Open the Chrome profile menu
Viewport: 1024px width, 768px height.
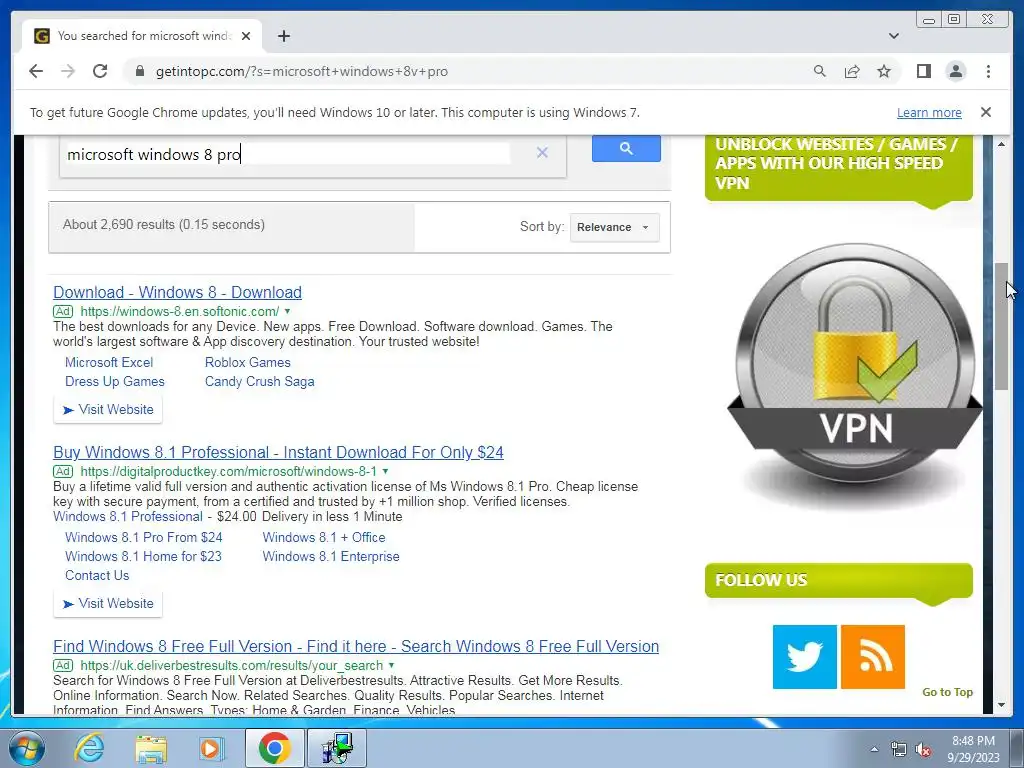955,71
